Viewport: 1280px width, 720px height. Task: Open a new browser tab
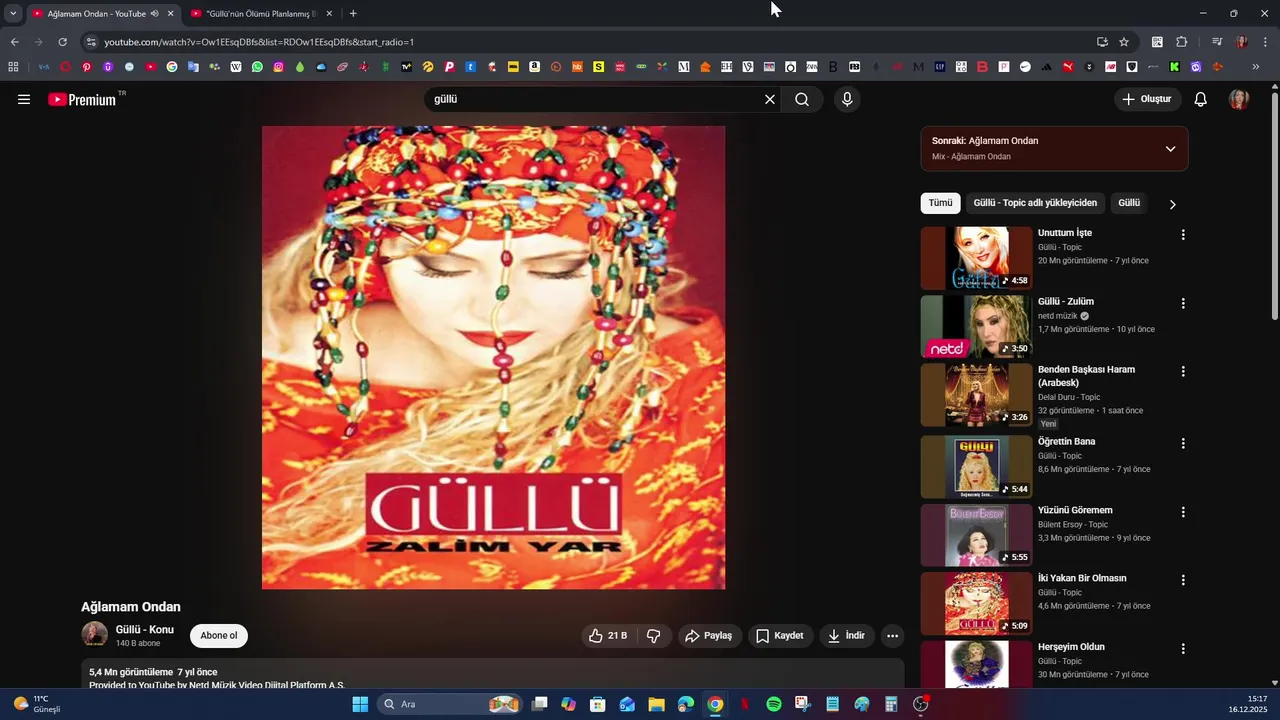[x=353, y=13]
